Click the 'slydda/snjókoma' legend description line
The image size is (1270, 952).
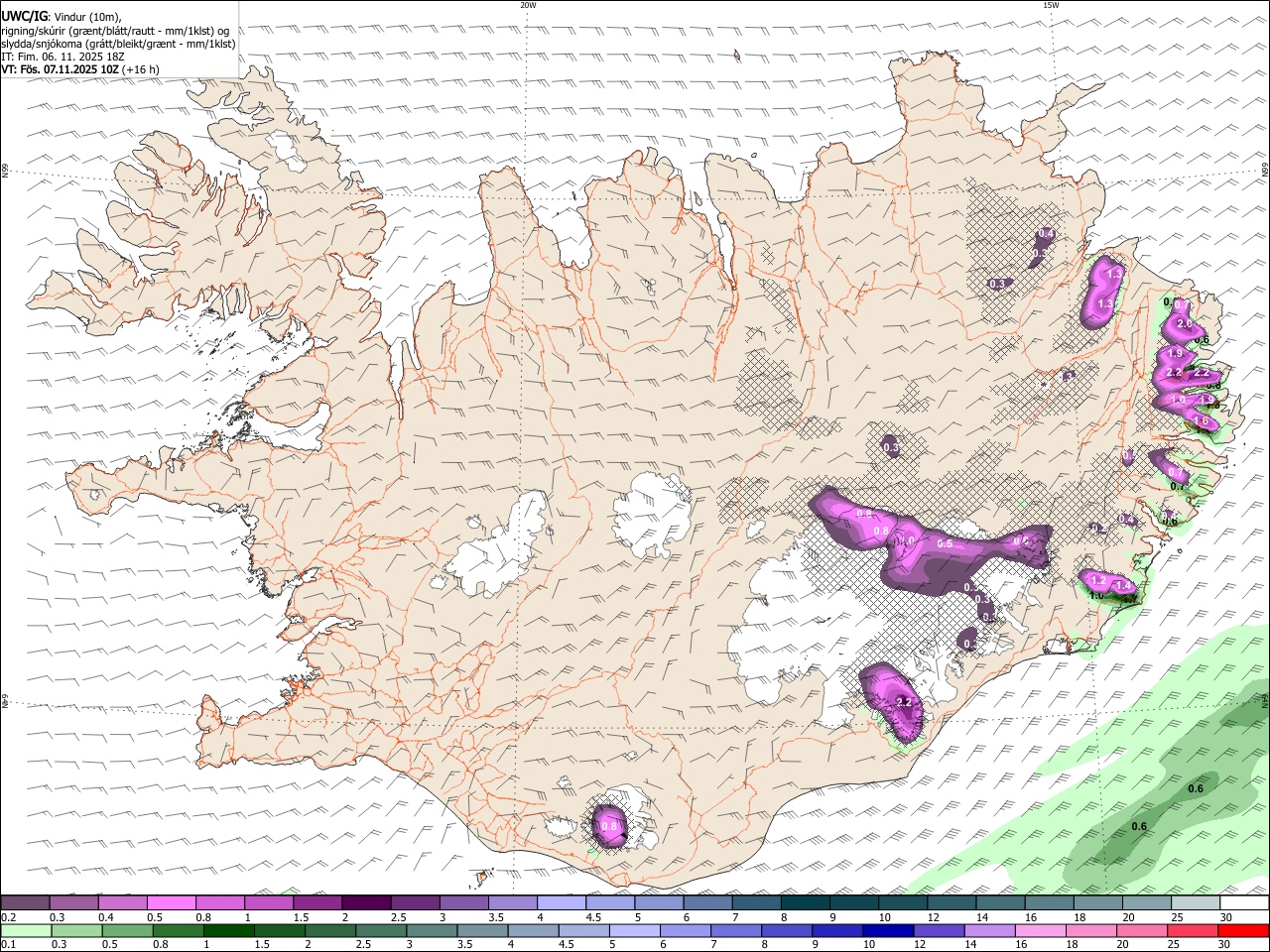[x=118, y=44]
